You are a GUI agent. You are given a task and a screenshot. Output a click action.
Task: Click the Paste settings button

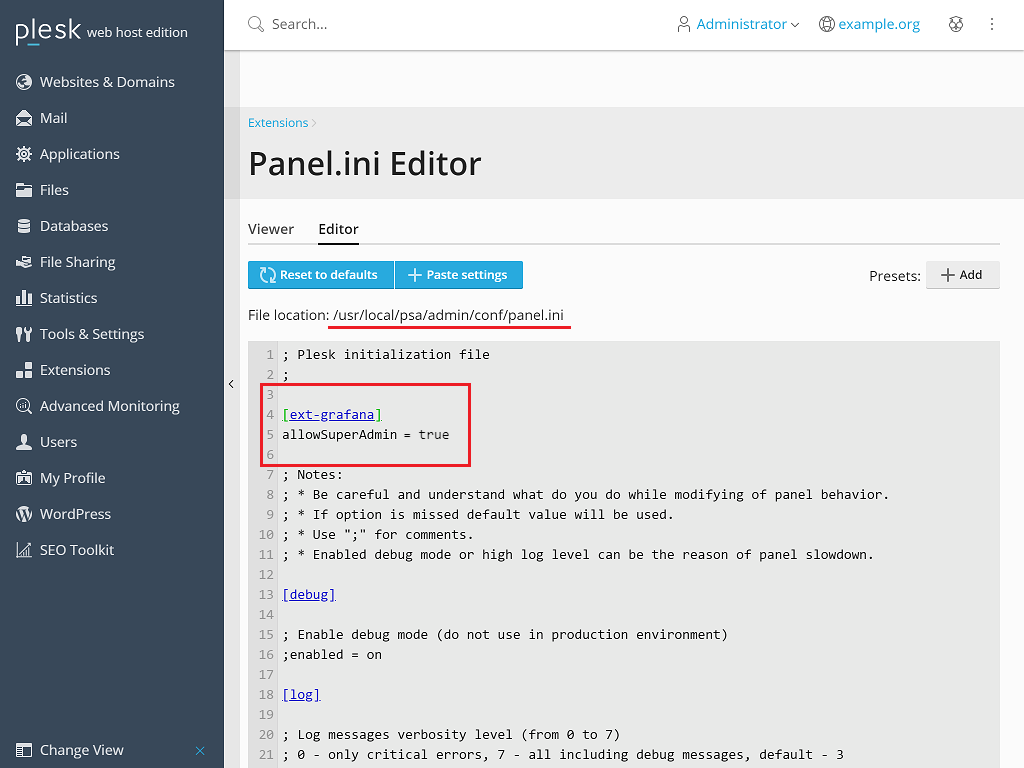459,275
